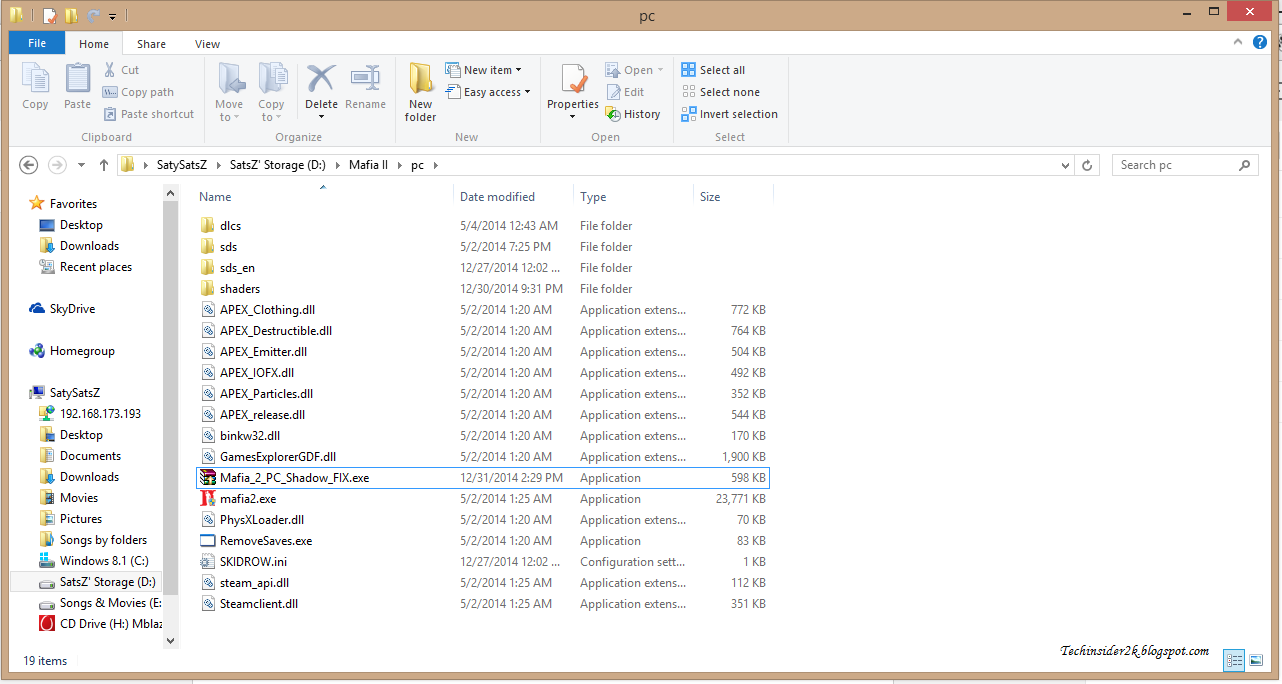
Task: Switch to the View ribbon tab
Action: (208, 44)
